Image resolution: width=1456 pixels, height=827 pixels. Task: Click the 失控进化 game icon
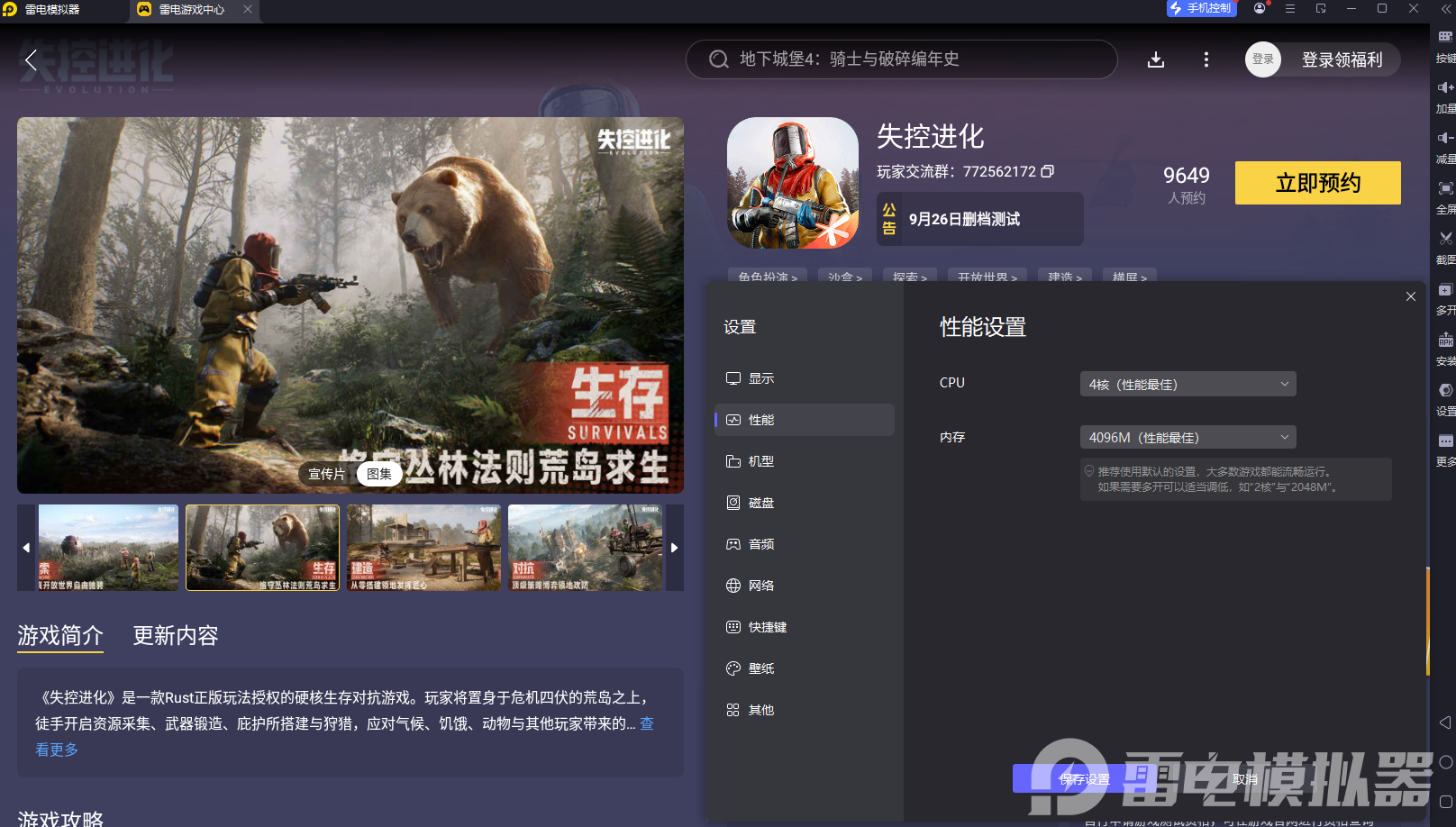coord(793,183)
